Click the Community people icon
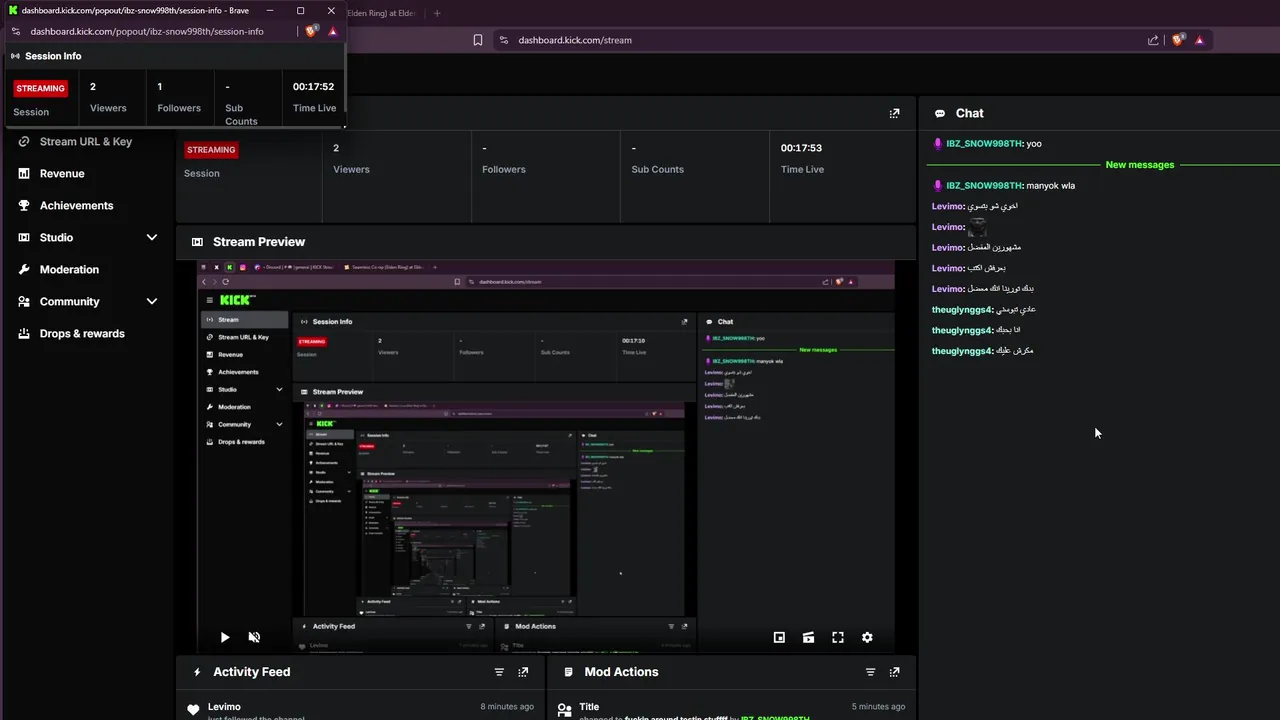Screen dimensions: 1280x720 (x=24, y=301)
